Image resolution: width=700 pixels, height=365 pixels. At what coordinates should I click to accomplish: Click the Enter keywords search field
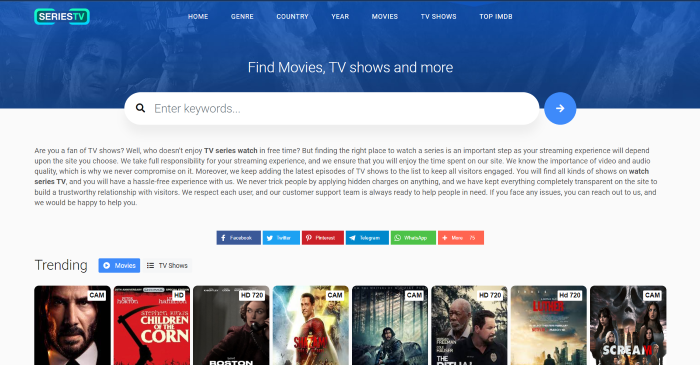332,108
